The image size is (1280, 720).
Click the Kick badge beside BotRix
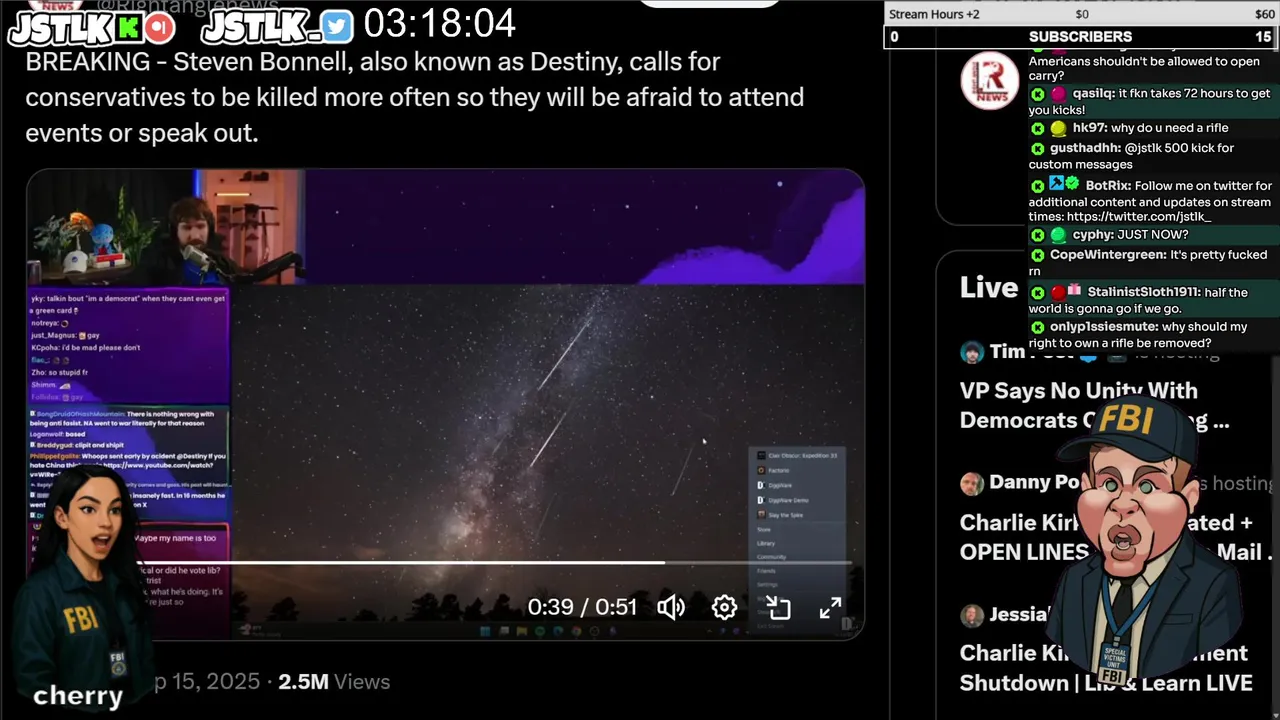(x=1037, y=186)
